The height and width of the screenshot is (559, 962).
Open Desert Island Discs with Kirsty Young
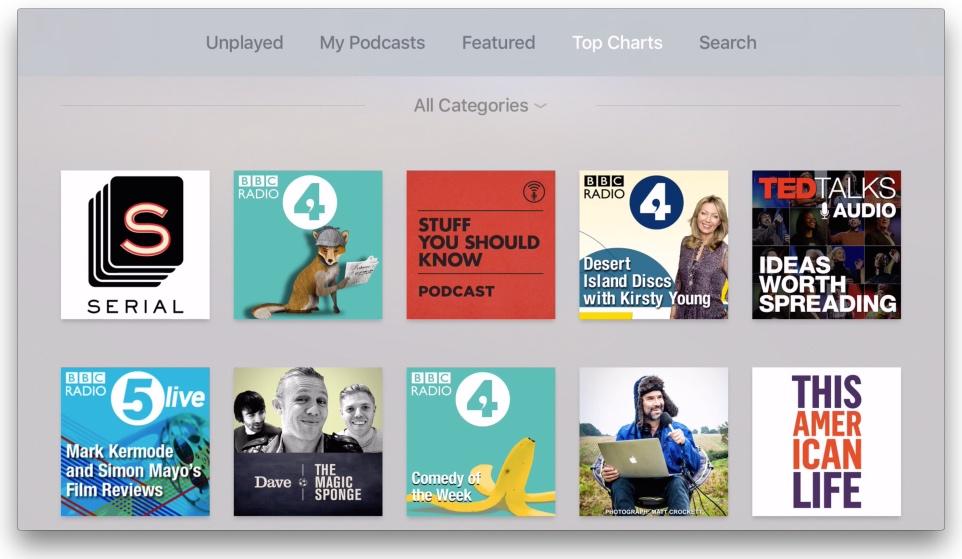(653, 245)
